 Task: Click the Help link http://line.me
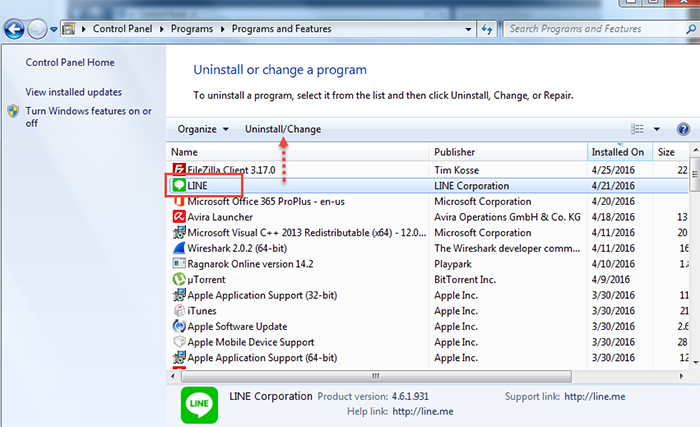click(x=423, y=411)
